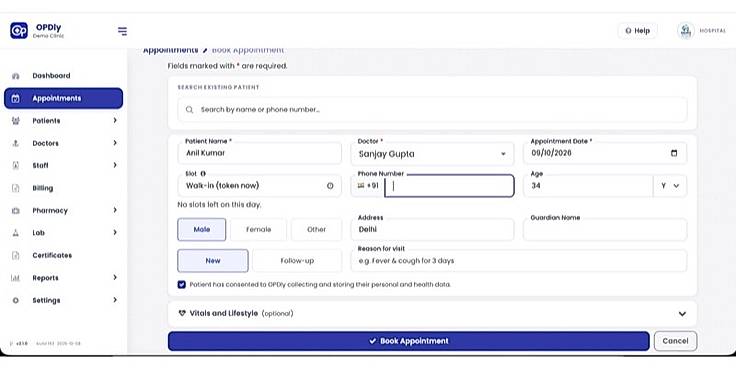Toggle the hamburger sidebar menu icon
Viewport: 736px width, 368px height.
coord(122,31)
